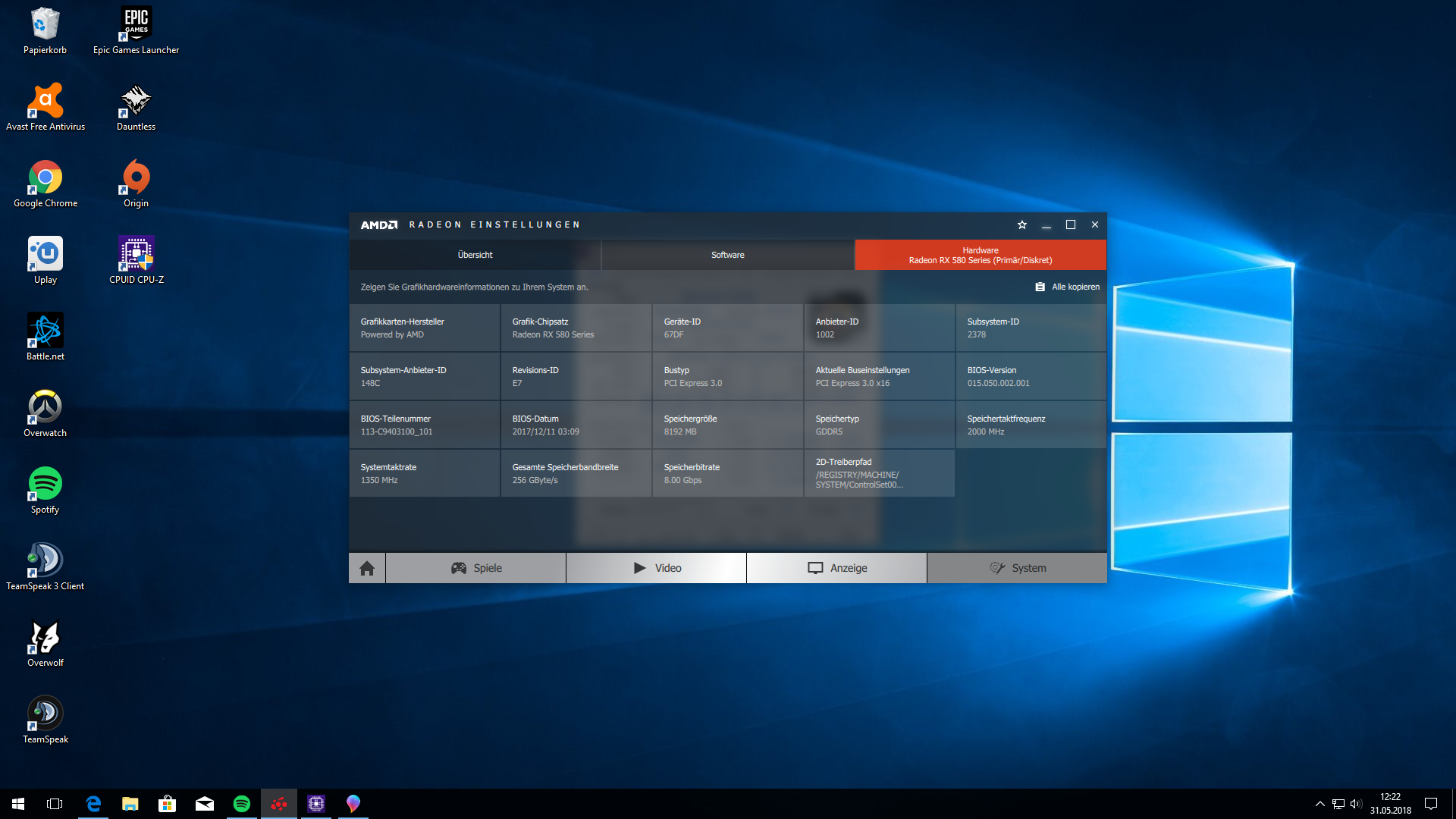The height and width of the screenshot is (819, 1456).
Task: Select the Hardware Radeon RX 580 tab
Action: [x=980, y=255]
